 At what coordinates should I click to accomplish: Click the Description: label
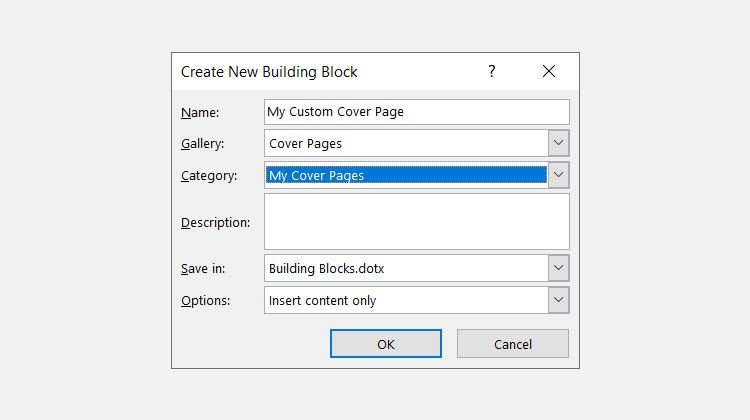[216, 222]
